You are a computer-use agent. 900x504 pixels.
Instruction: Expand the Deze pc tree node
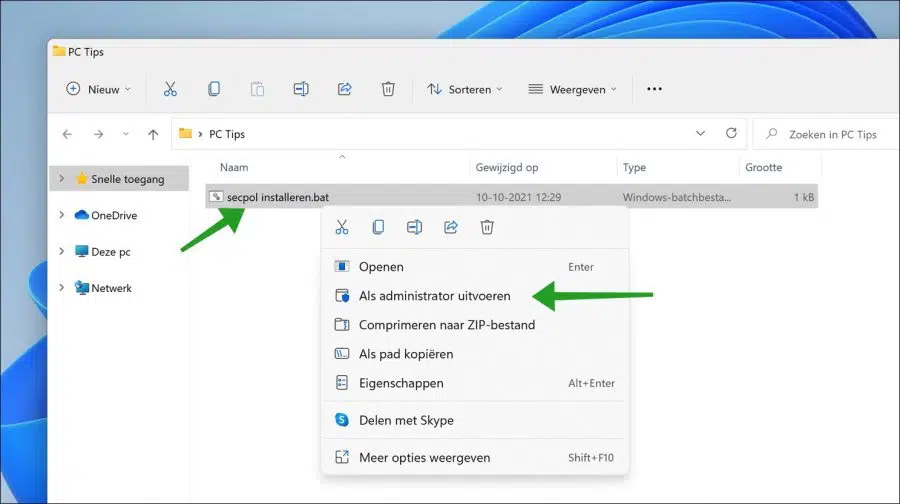point(61,251)
